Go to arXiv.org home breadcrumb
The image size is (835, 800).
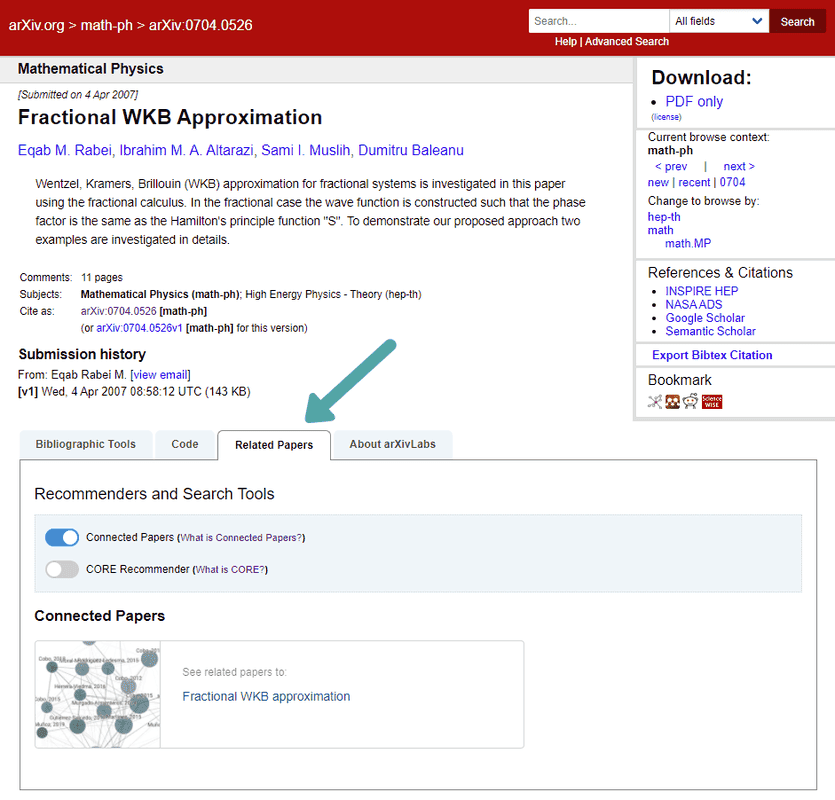click(36, 25)
